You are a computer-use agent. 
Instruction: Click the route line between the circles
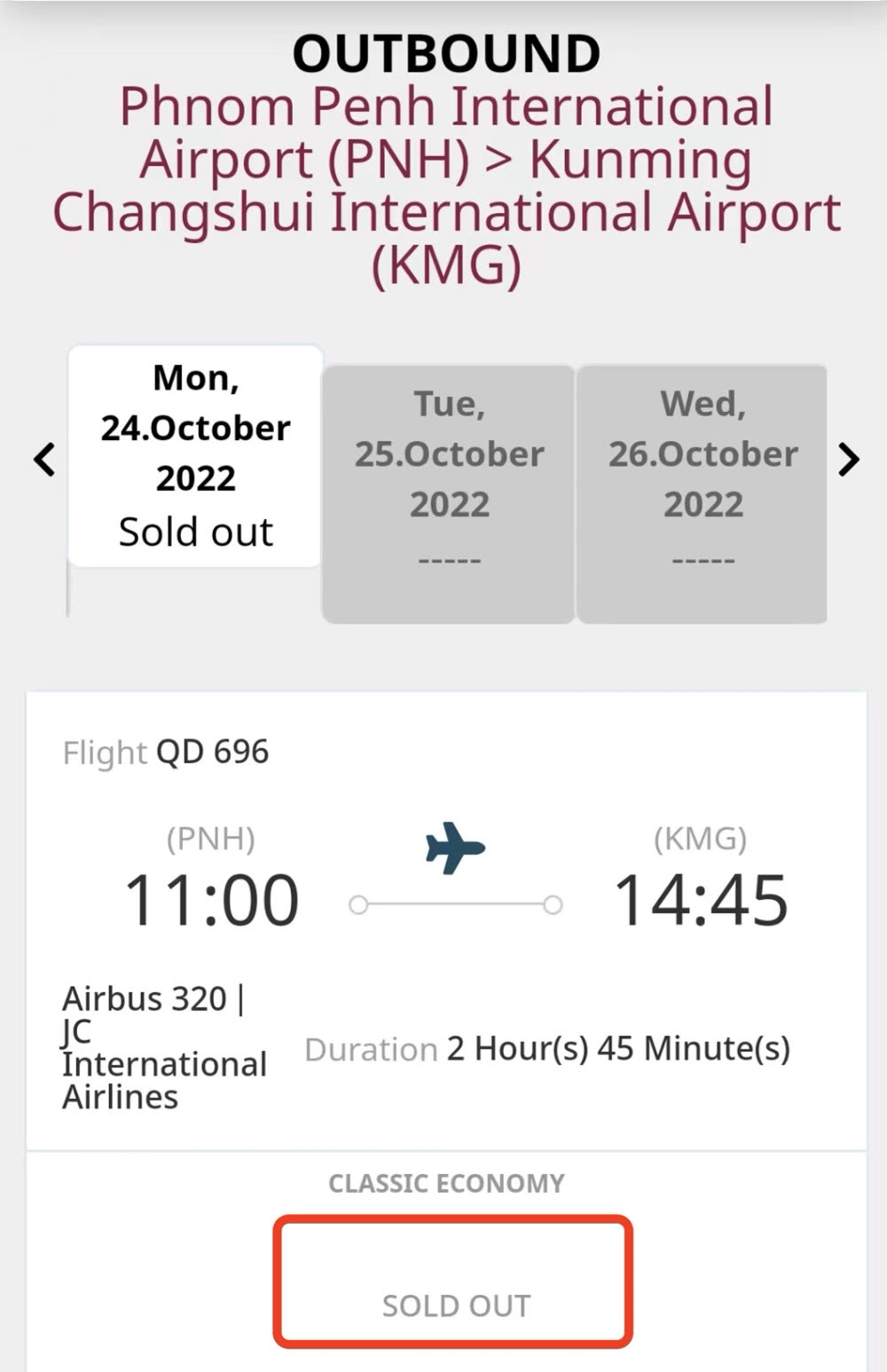tap(455, 905)
